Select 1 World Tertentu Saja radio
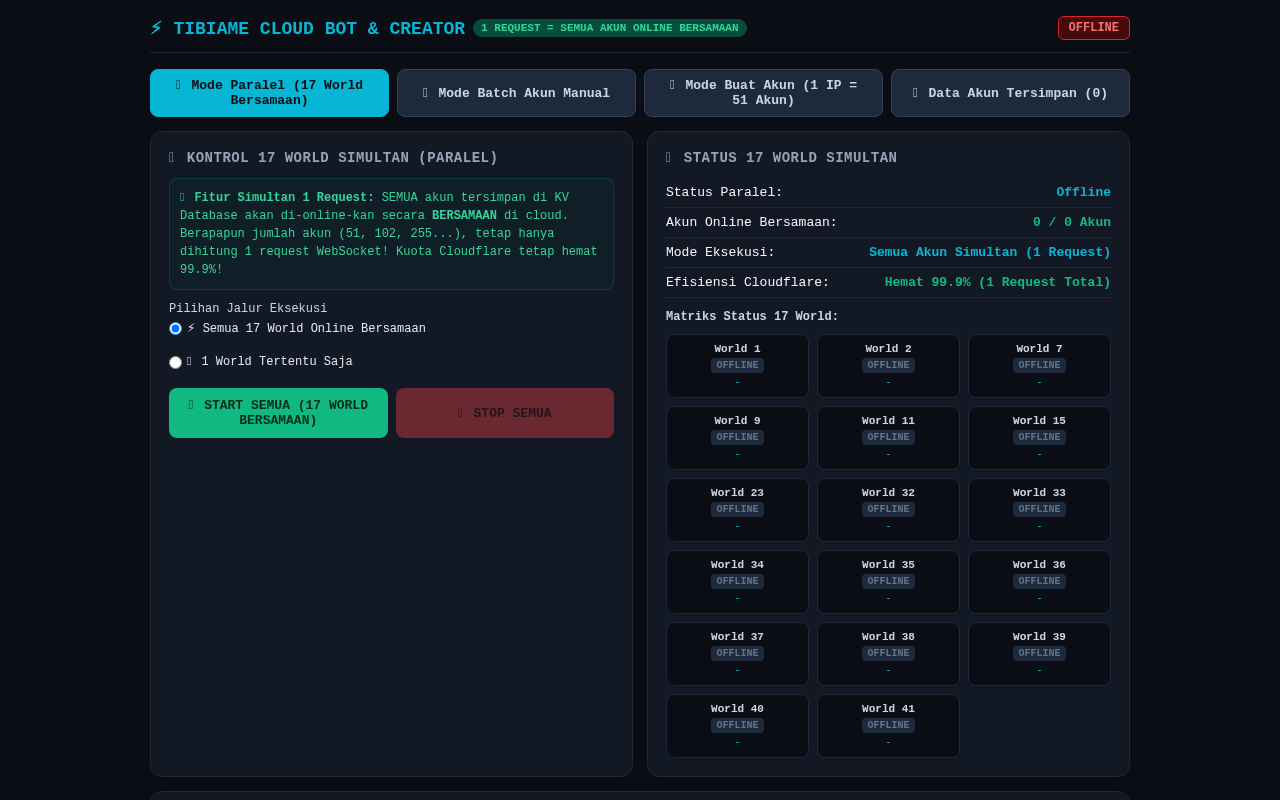Viewport: 1280px width, 800px height. (175, 362)
